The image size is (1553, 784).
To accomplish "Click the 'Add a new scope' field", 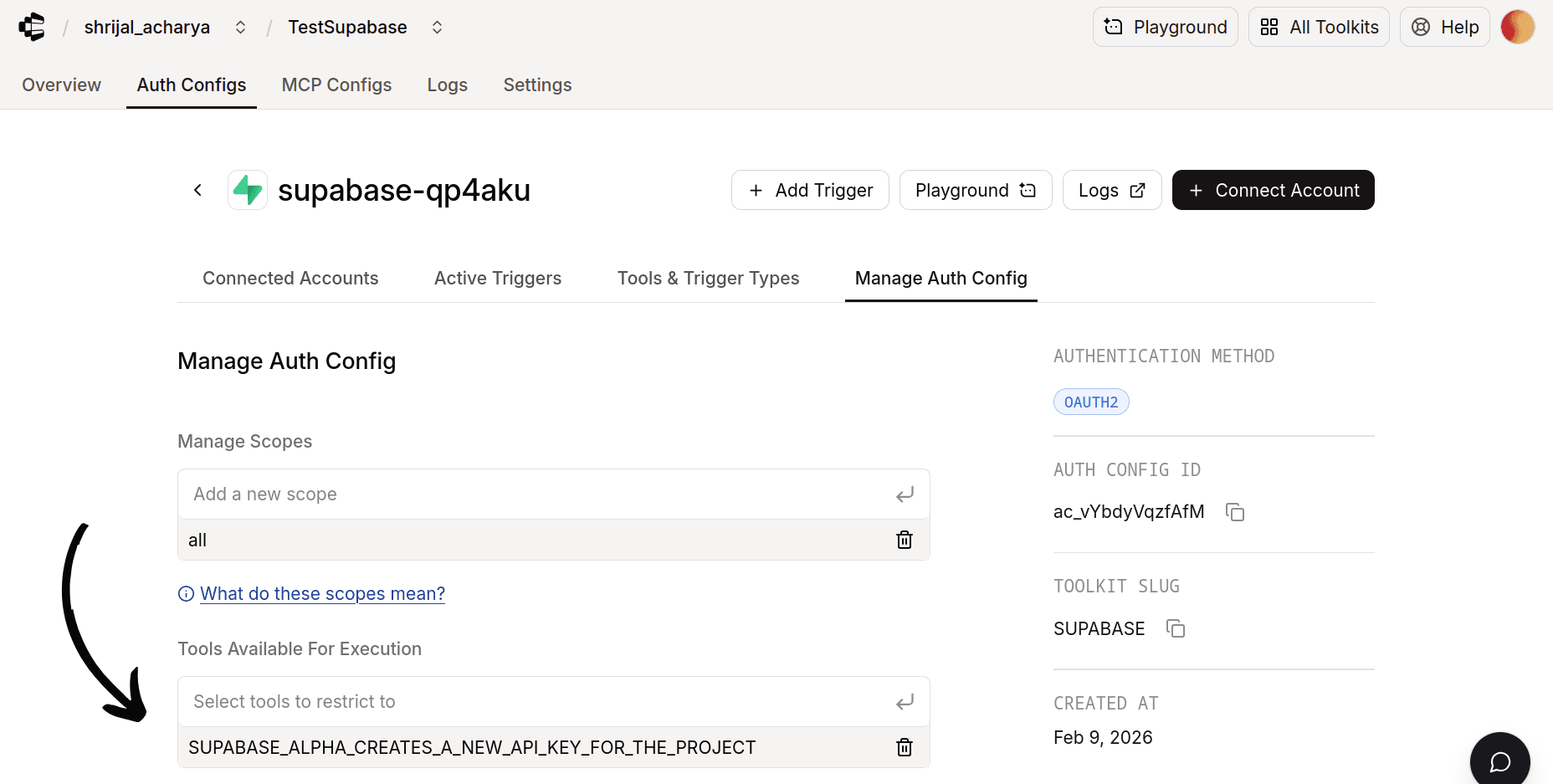I will 536,494.
